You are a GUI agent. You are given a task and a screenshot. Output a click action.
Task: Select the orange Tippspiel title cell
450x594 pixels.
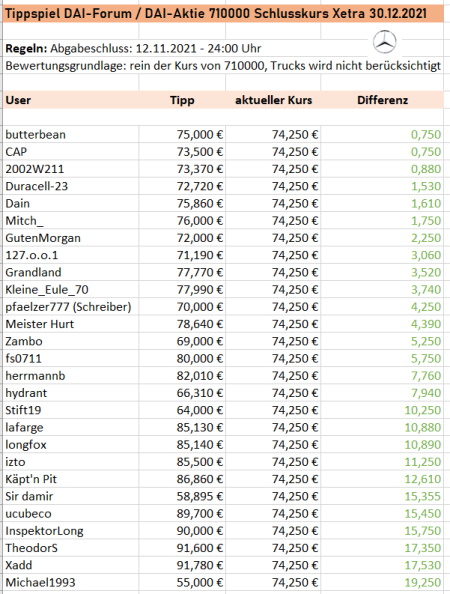point(223,14)
